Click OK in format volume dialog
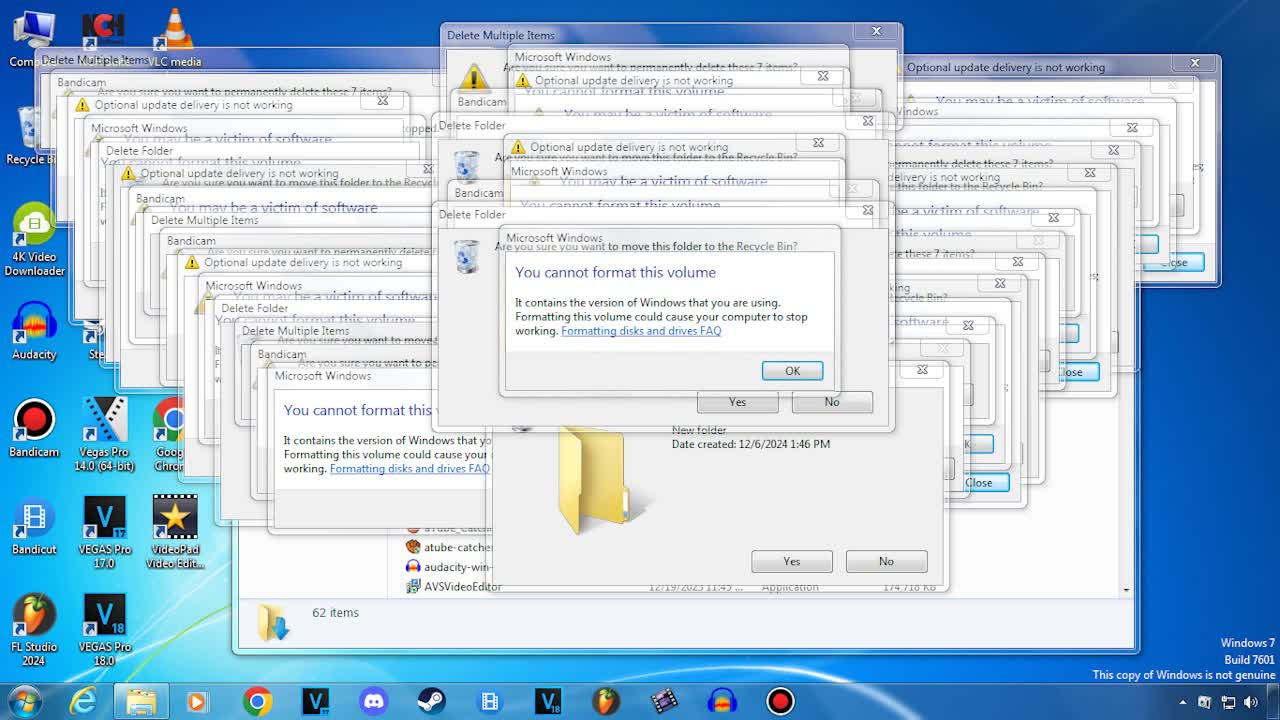 pos(792,371)
